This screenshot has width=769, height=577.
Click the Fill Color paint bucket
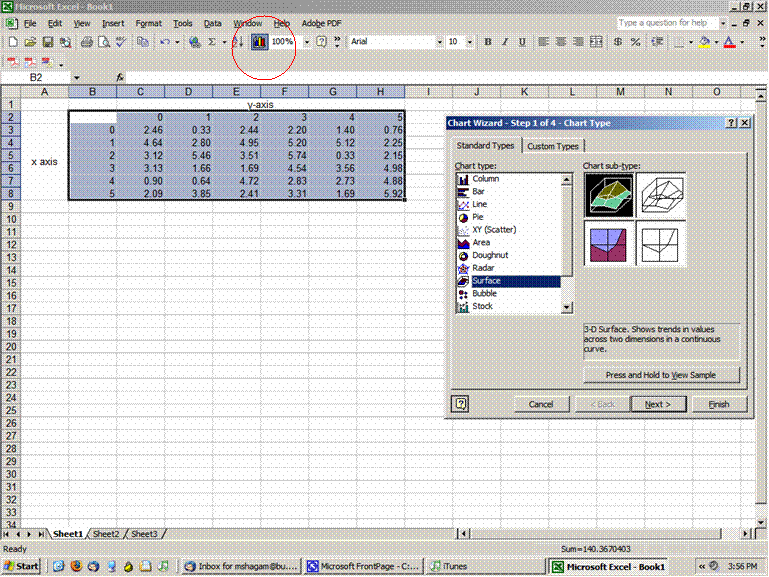click(704, 42)
